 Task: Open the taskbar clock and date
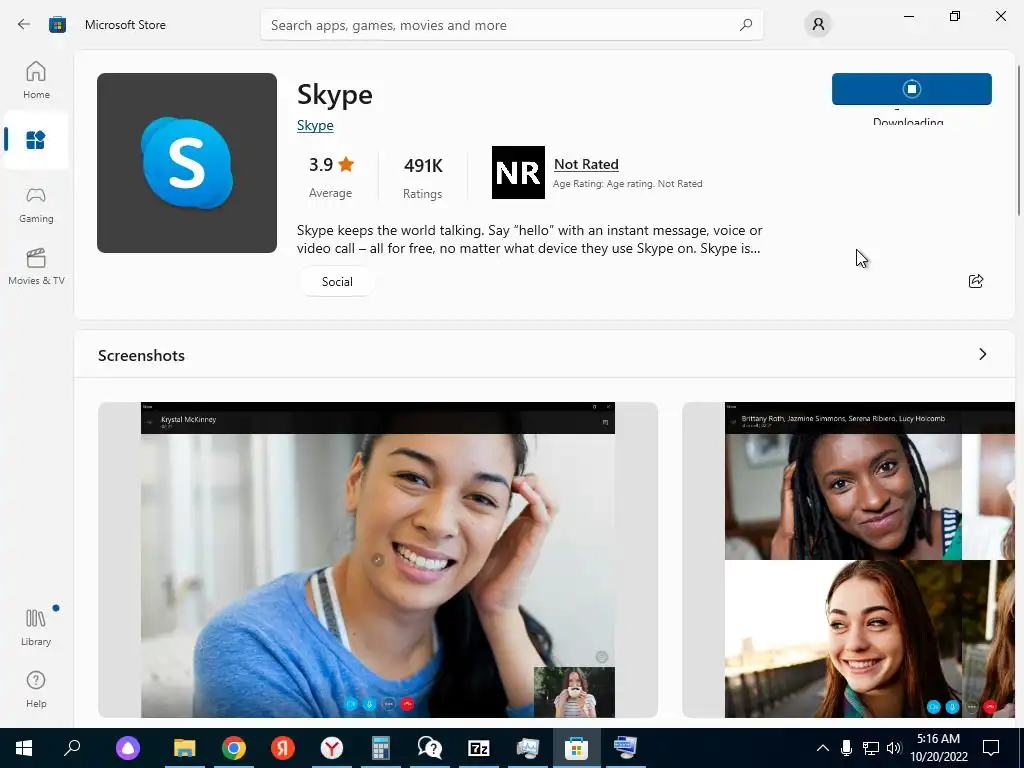coord(938,748)
